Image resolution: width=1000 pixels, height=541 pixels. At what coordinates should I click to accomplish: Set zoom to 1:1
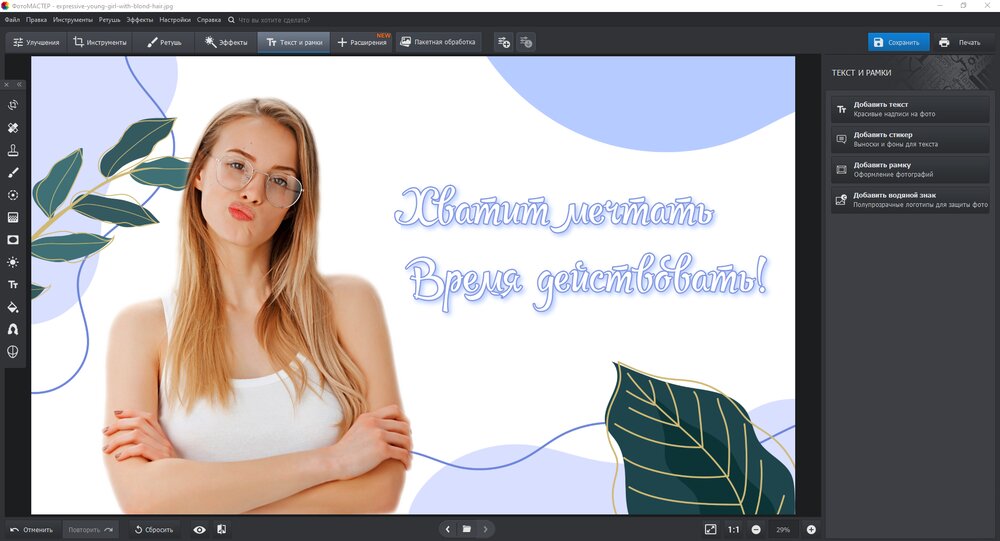coord(733,530)
